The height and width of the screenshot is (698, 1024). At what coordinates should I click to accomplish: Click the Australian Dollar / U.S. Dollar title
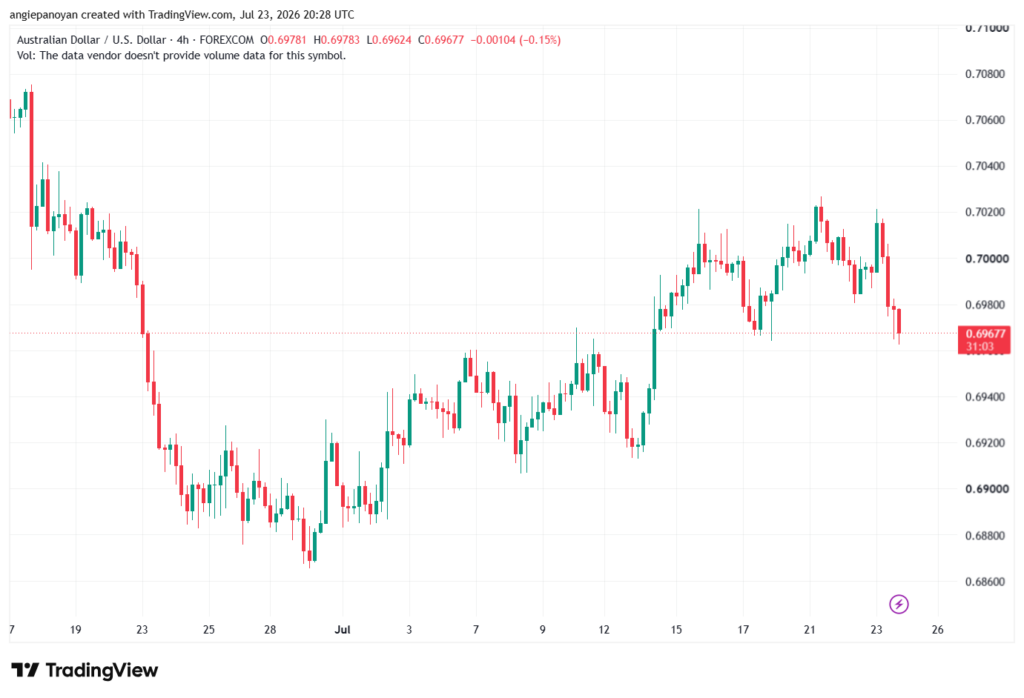[91, 40]
